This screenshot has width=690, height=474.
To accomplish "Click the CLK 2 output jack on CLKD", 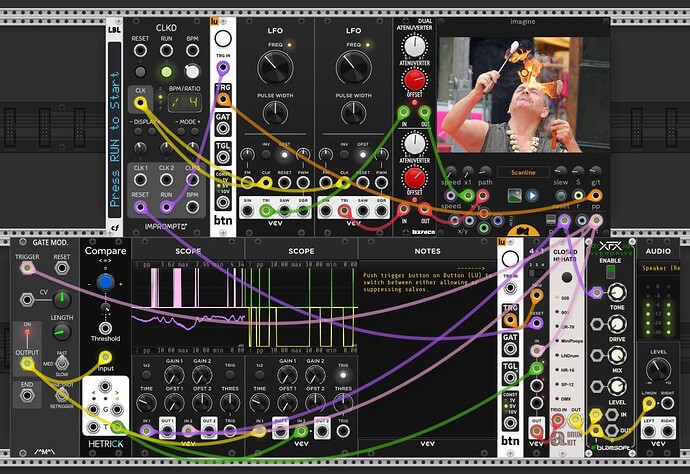I will tap(166, 180).
